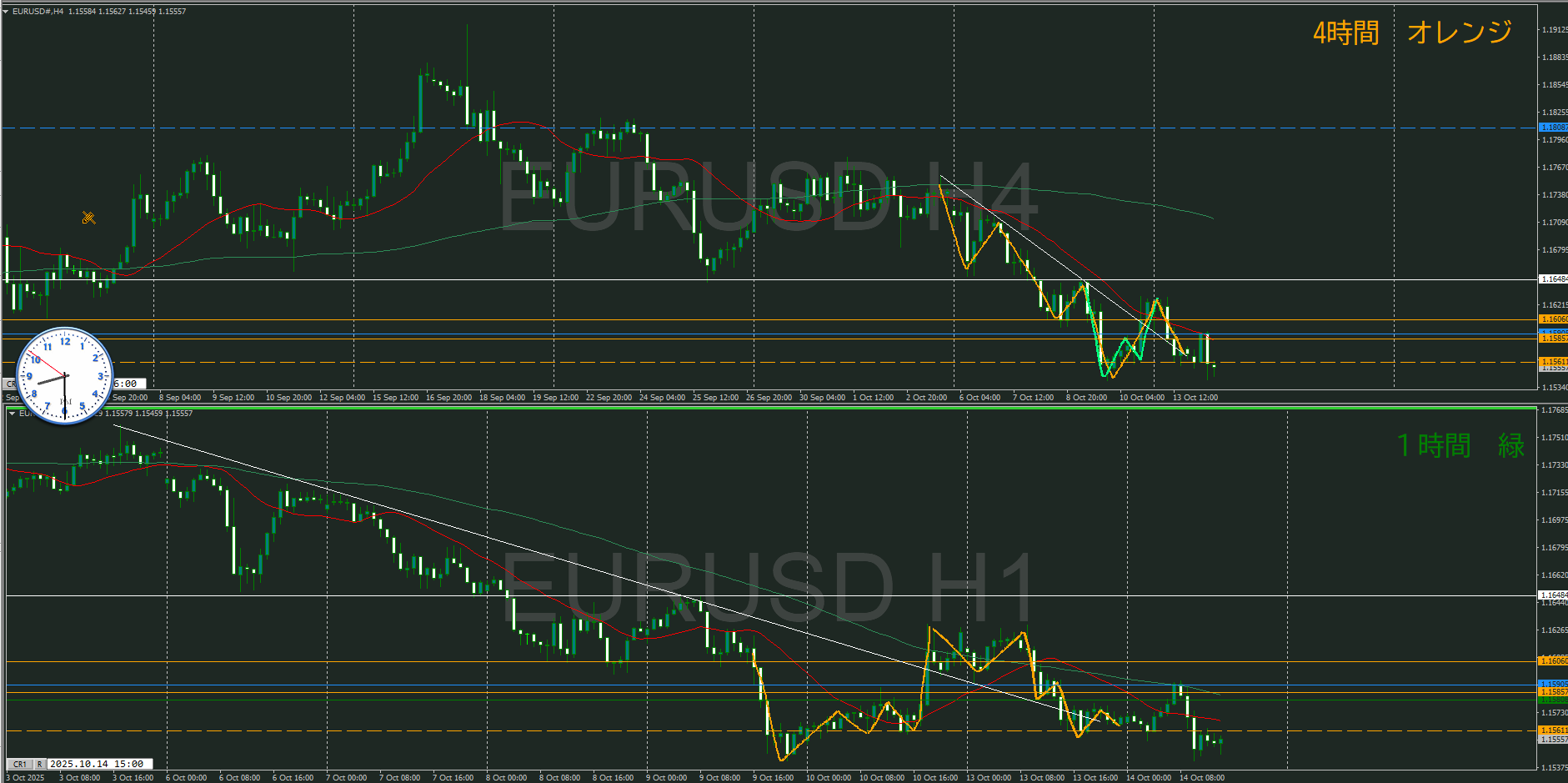Click the 2025.10.14 15:00 date field
The width and height of the screenshot is (1568, 783).
tap(97, 764)
